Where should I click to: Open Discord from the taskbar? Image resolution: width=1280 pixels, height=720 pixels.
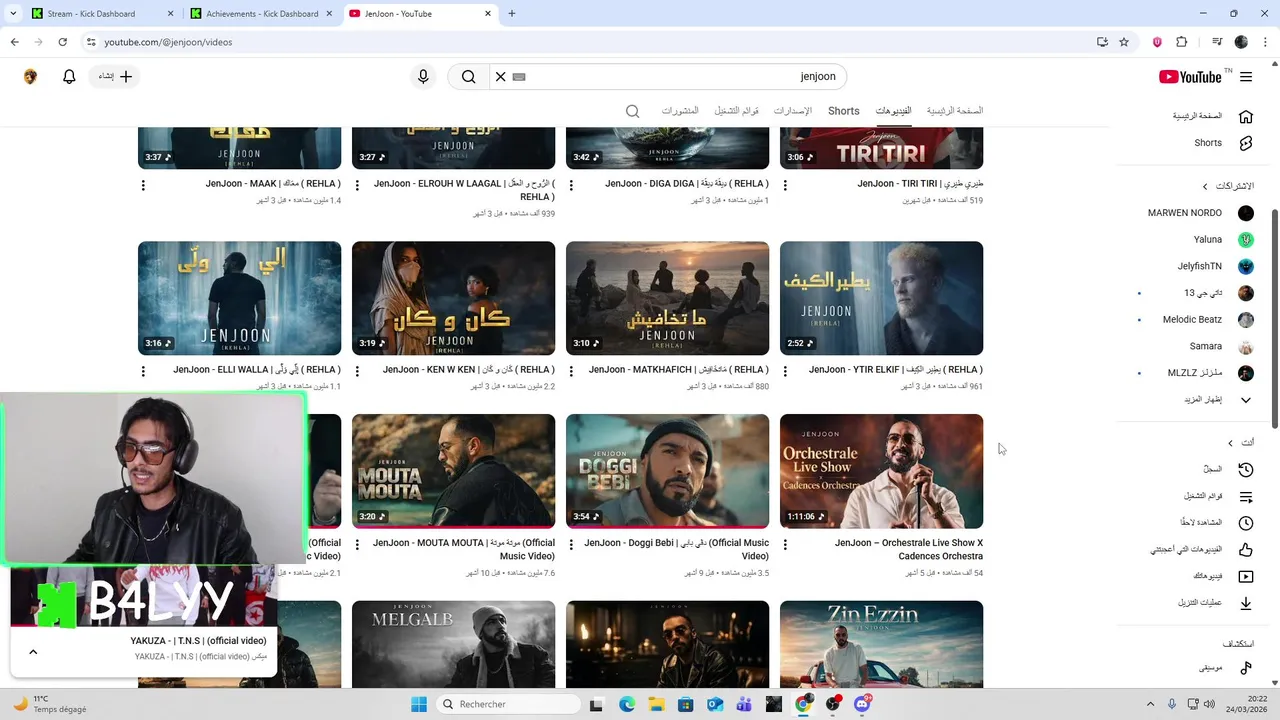[x=862, y=704]
